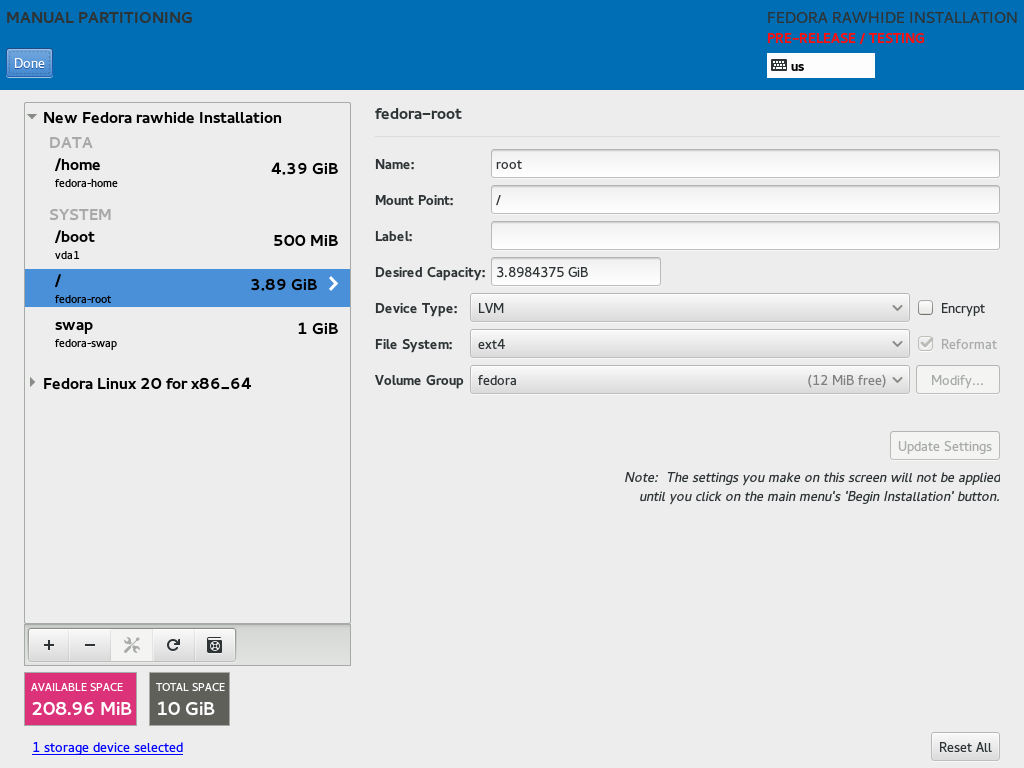1024x768 pixels.
Task: Collapse New Fedora rawhide Installation section
Action: tap(32, 117)
